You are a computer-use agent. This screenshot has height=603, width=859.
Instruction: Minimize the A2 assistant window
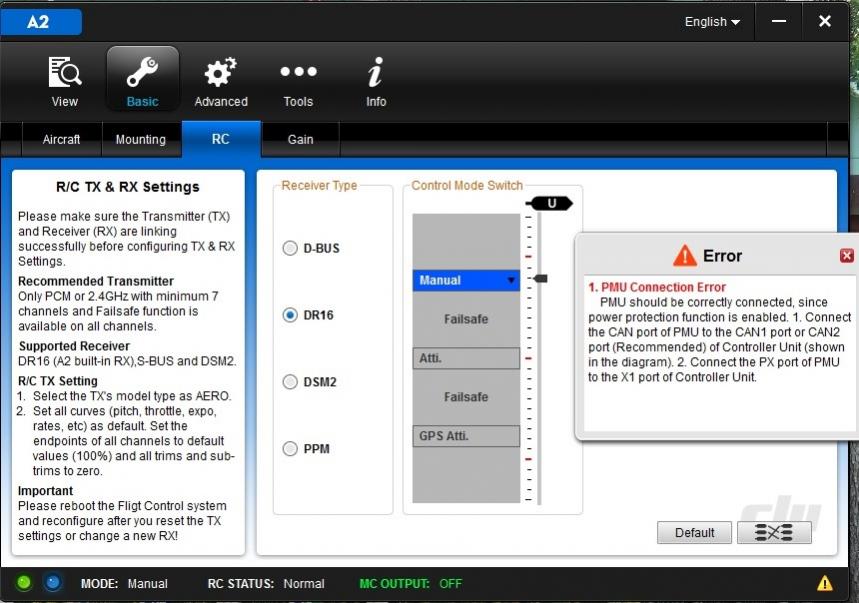778,21
